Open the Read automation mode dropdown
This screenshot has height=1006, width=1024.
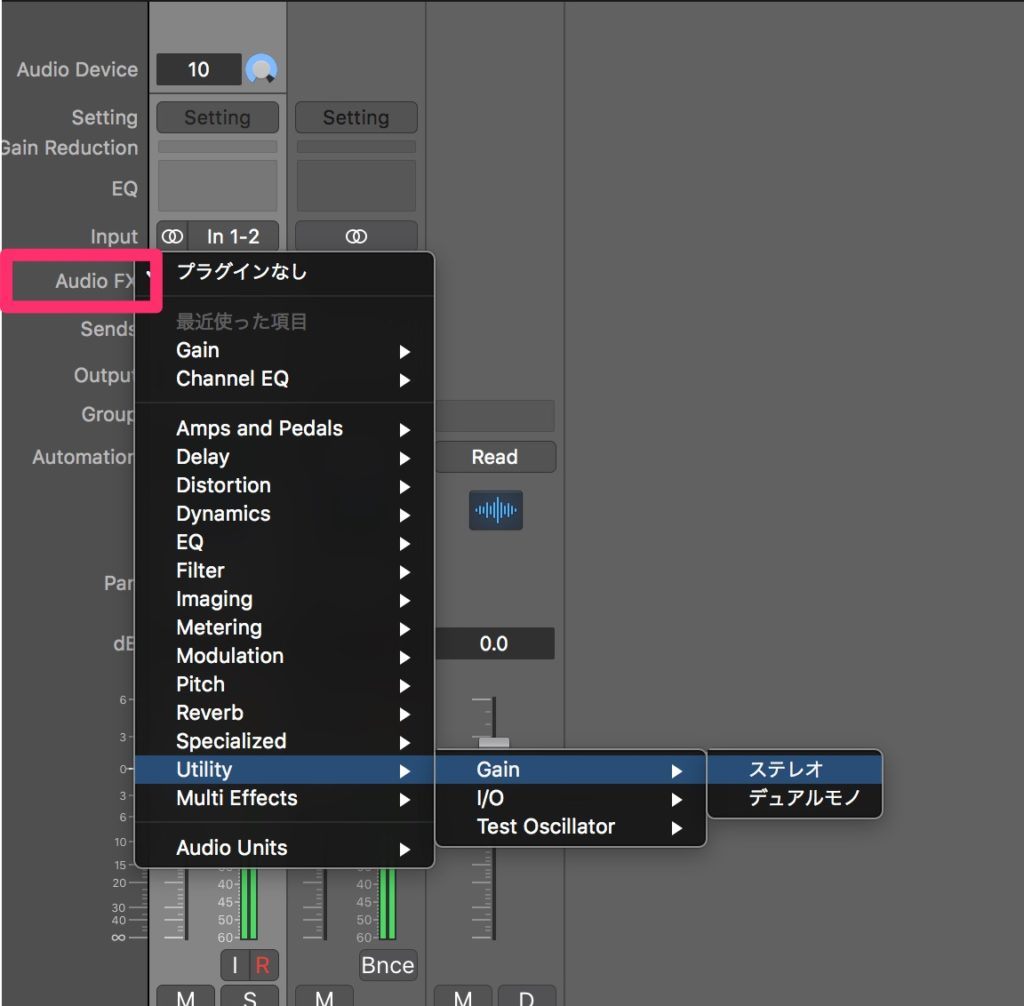495,457
